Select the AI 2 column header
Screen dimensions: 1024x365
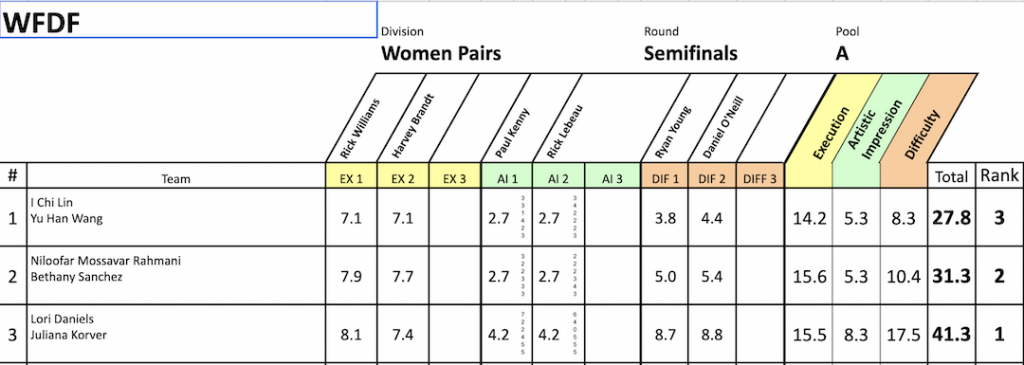pyautogui.click(x=558, y=178)
